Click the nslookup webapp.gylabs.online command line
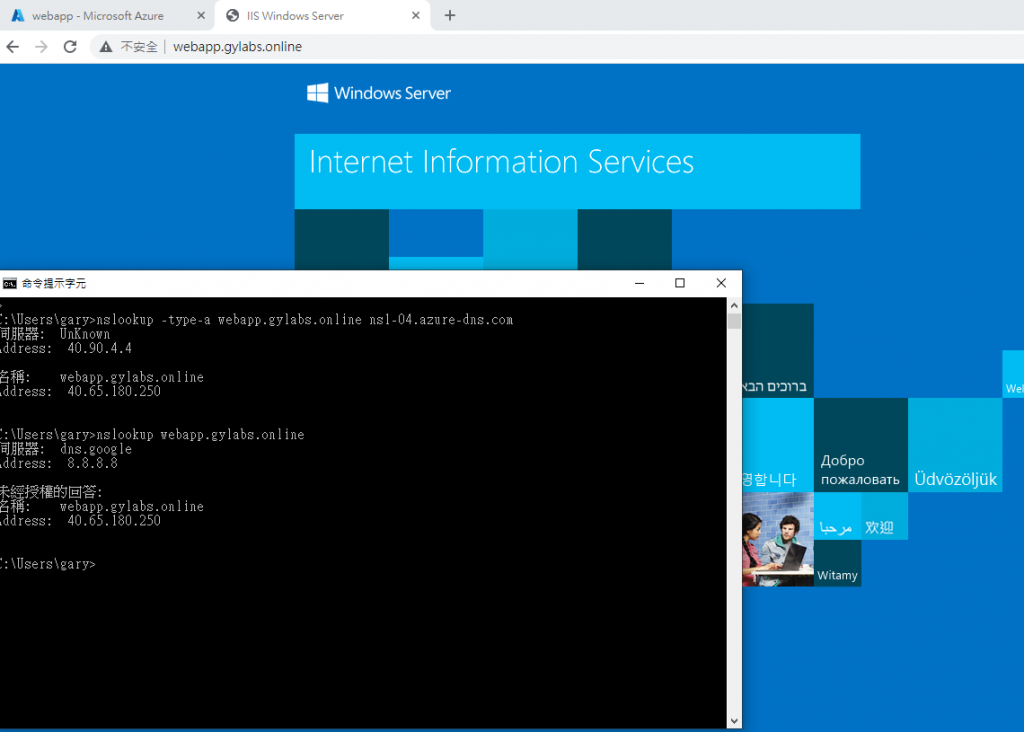Screen dimensions: 1024x732 coord(152,435)
